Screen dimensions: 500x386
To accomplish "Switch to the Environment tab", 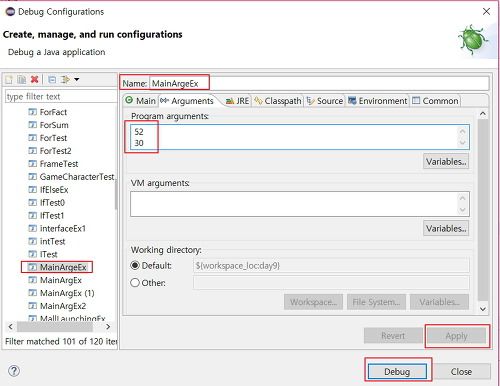I will coord(378,101).
